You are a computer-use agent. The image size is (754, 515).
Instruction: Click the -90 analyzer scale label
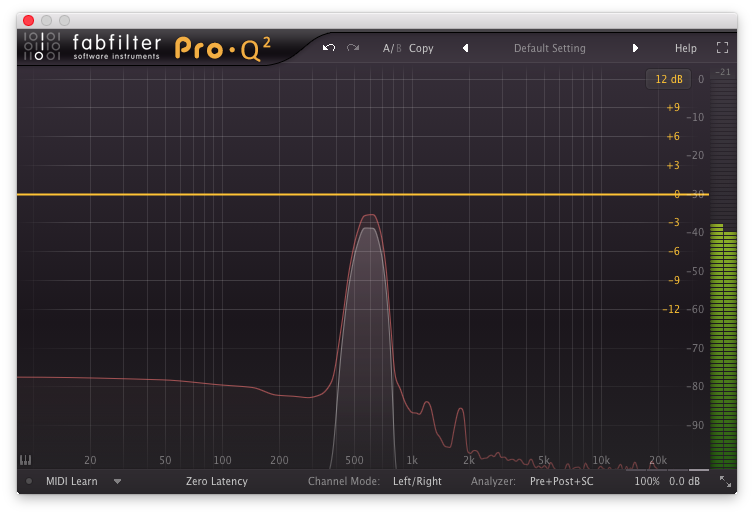pyautogui.click(x=695, y=425)
